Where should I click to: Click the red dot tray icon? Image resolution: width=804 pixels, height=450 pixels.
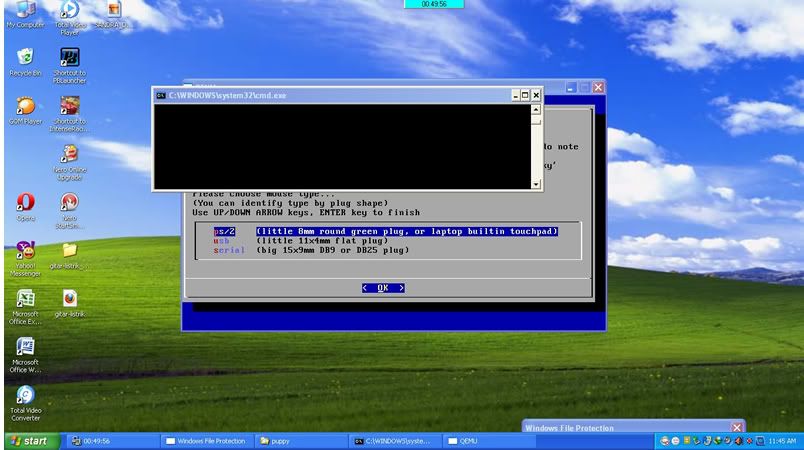tap(749, 441)
